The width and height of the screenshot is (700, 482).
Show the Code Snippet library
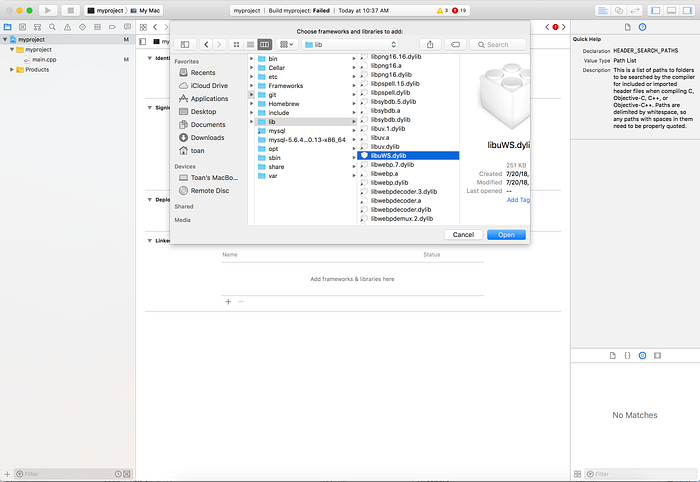627,356
